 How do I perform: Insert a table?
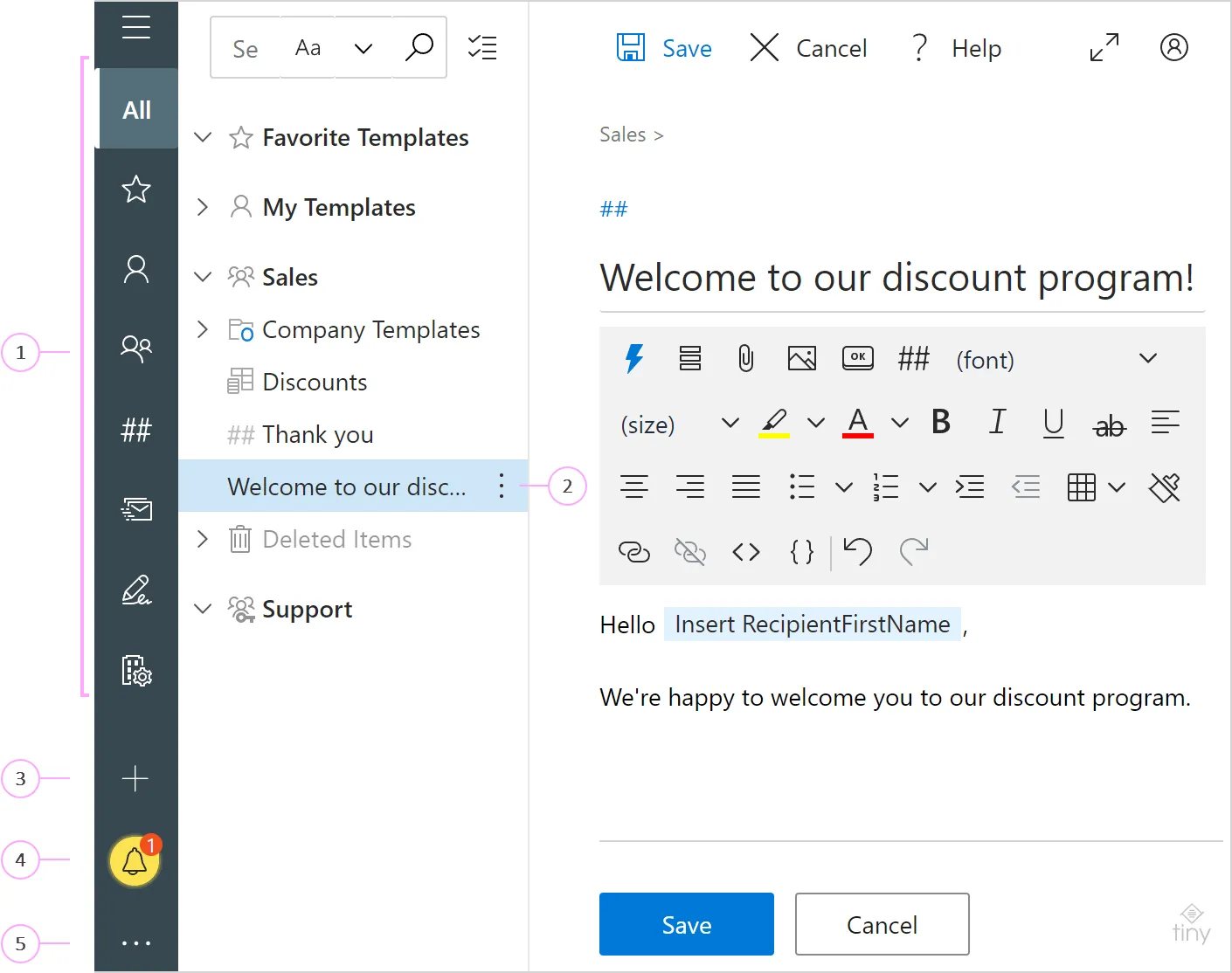pos(1082,486)
